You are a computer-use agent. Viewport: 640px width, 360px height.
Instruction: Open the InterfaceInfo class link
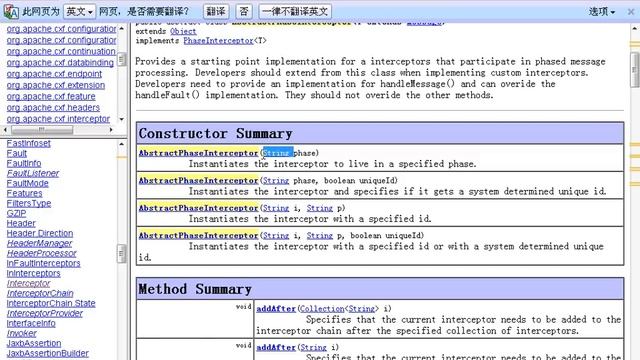tap(31, 323)
